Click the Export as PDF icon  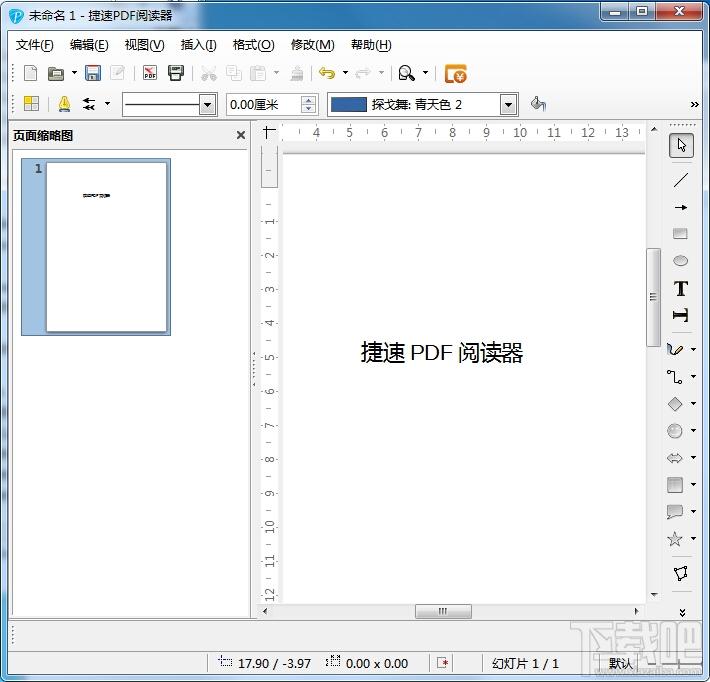(149, 73)
